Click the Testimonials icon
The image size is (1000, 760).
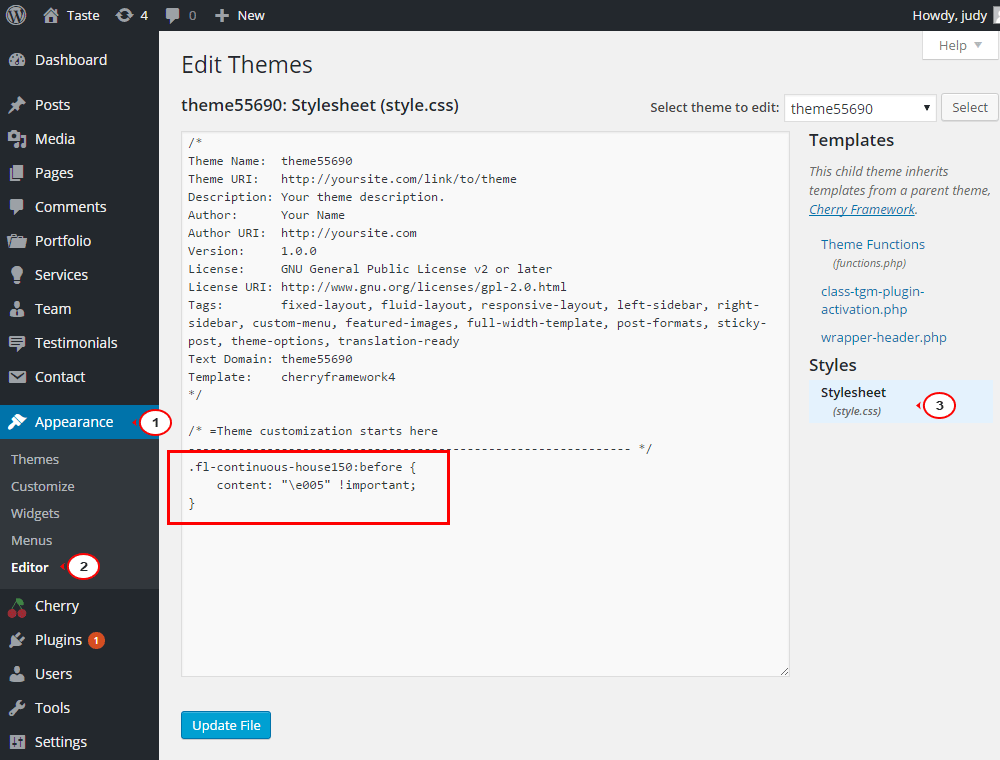tap(17, 343)
